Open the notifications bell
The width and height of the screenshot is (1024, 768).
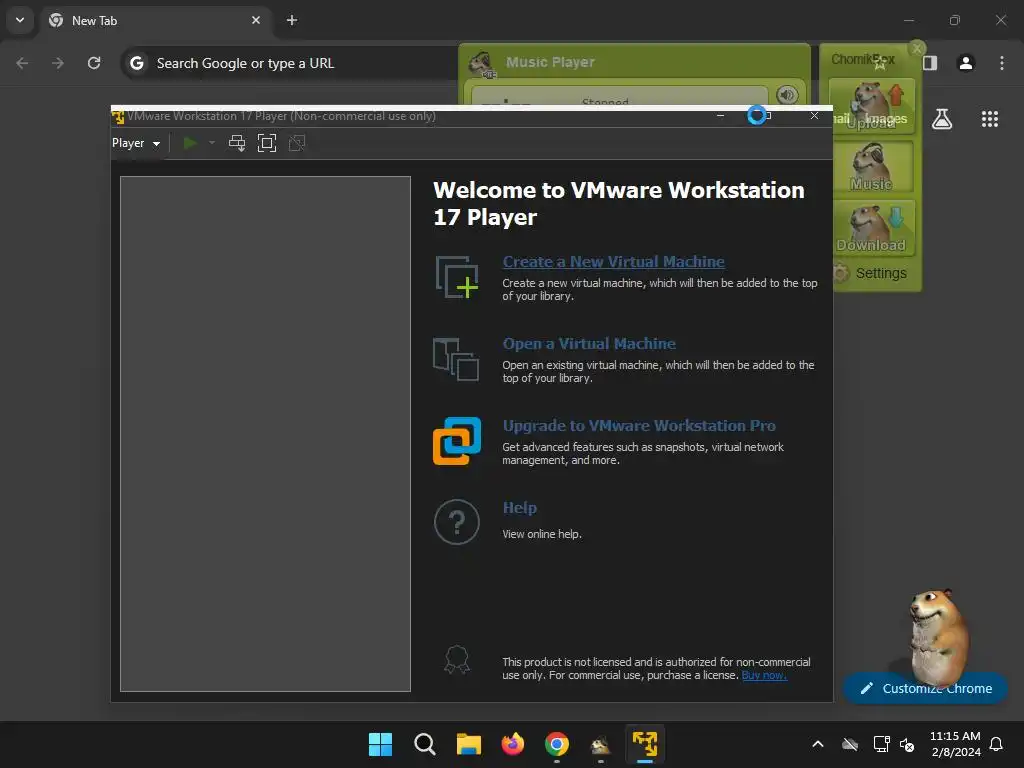[x=997, y=744]
